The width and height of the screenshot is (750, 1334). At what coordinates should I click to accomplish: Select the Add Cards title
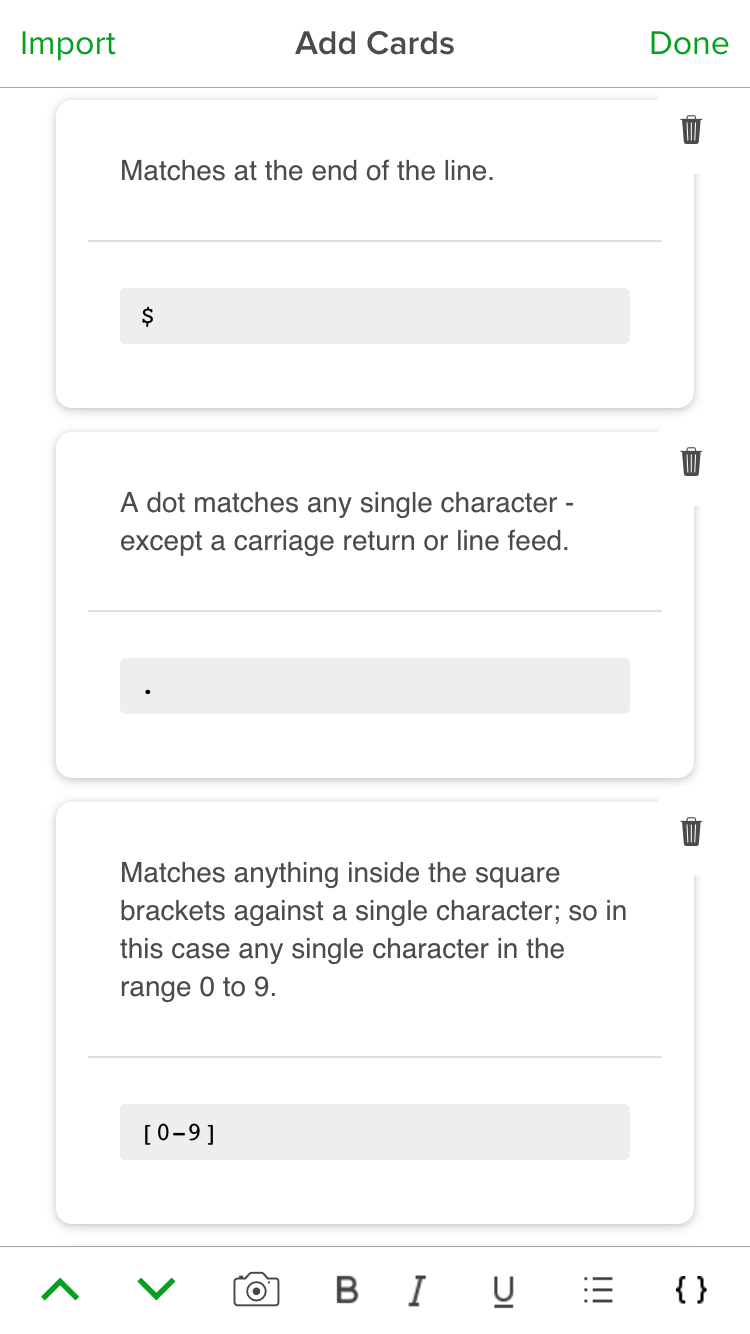point(374,43)
